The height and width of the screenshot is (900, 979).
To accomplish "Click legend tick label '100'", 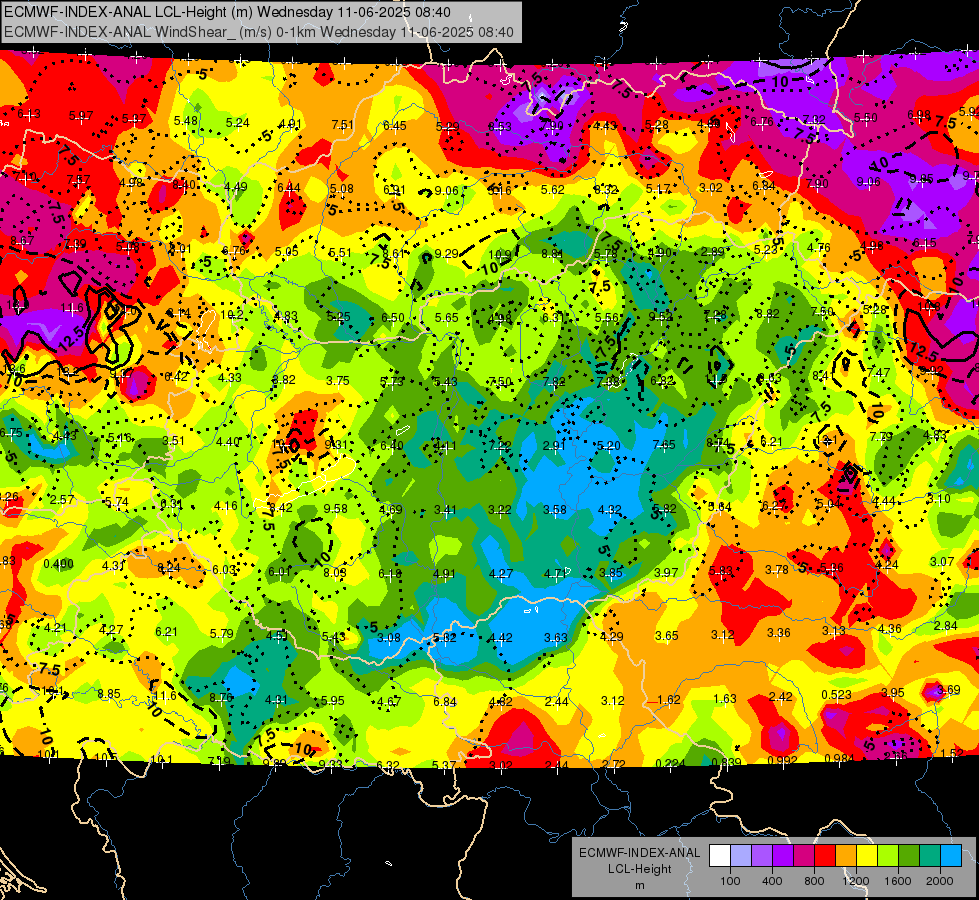I will point(730,881).
